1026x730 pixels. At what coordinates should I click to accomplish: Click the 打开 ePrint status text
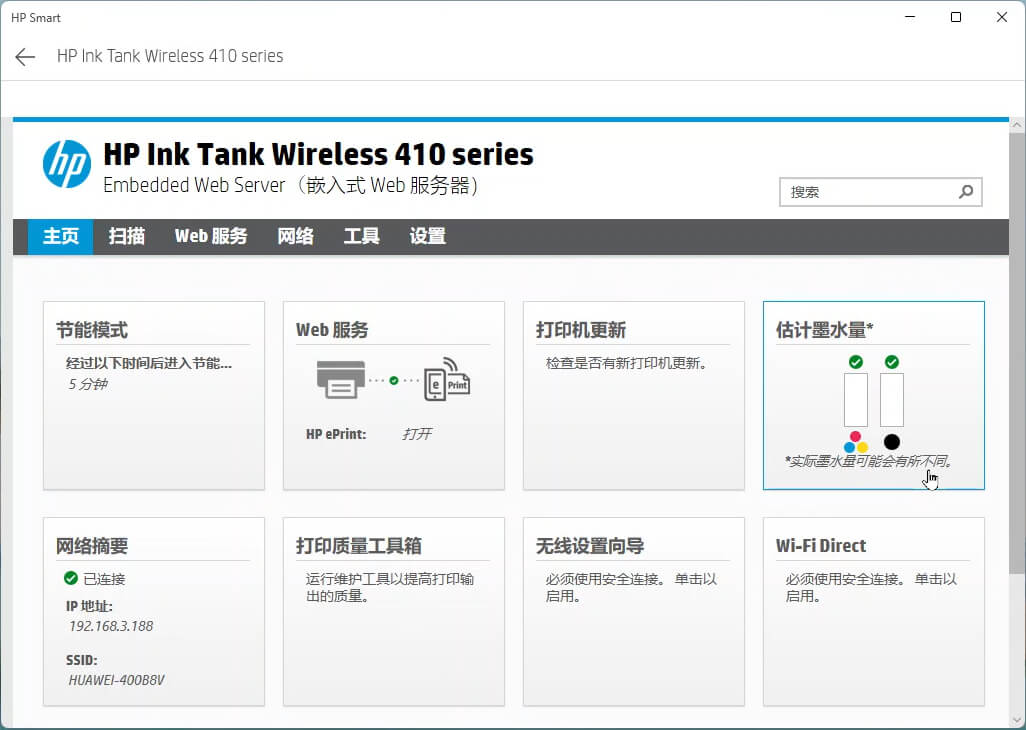pyautogui.click(x=417, y=434)
